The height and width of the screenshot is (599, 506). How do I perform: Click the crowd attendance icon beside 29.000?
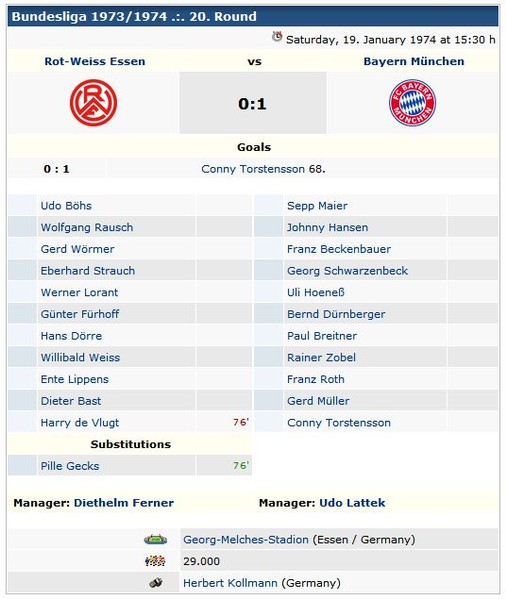pos(155,561)
